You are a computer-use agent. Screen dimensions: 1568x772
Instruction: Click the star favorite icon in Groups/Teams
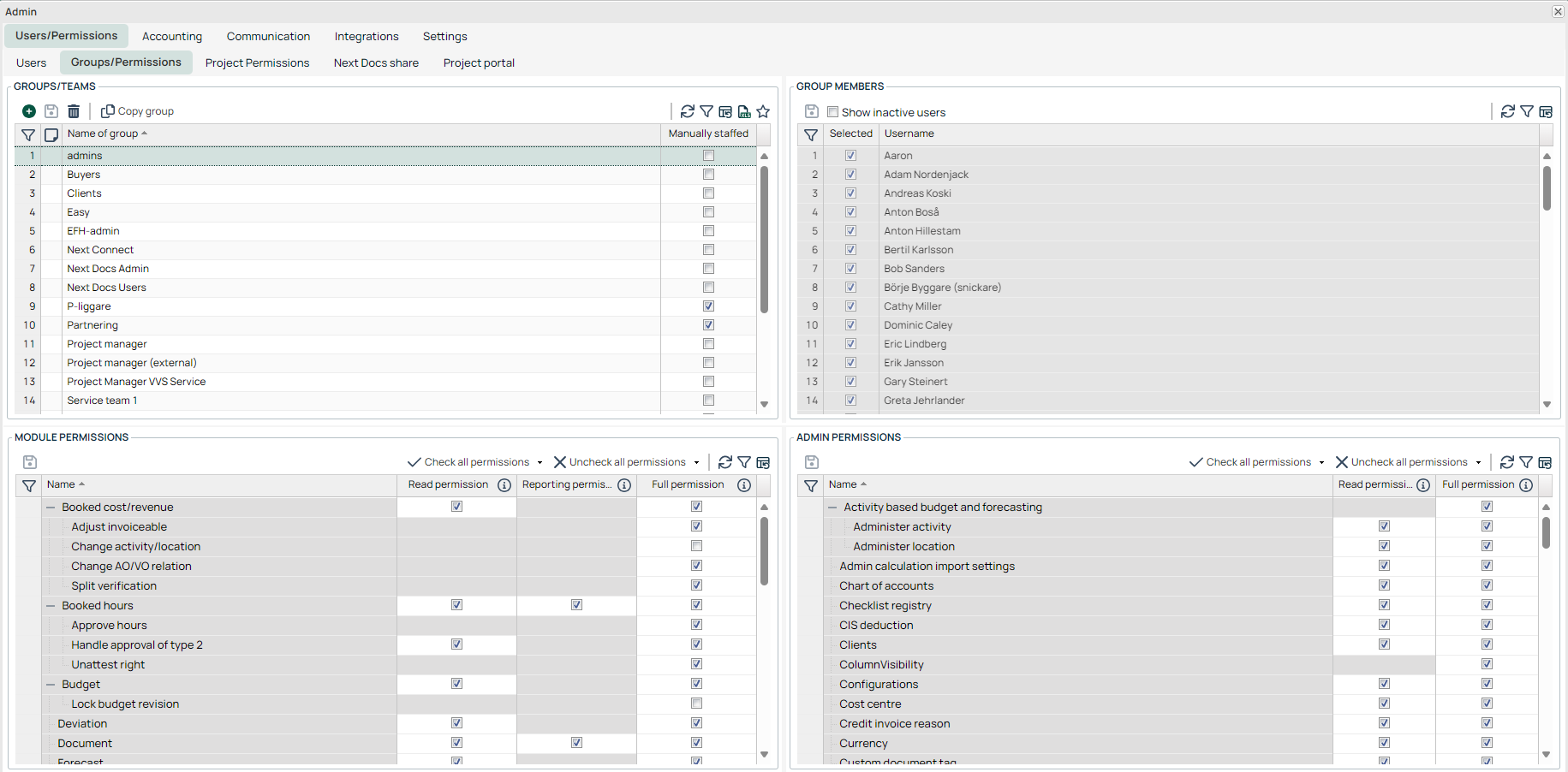763,111
